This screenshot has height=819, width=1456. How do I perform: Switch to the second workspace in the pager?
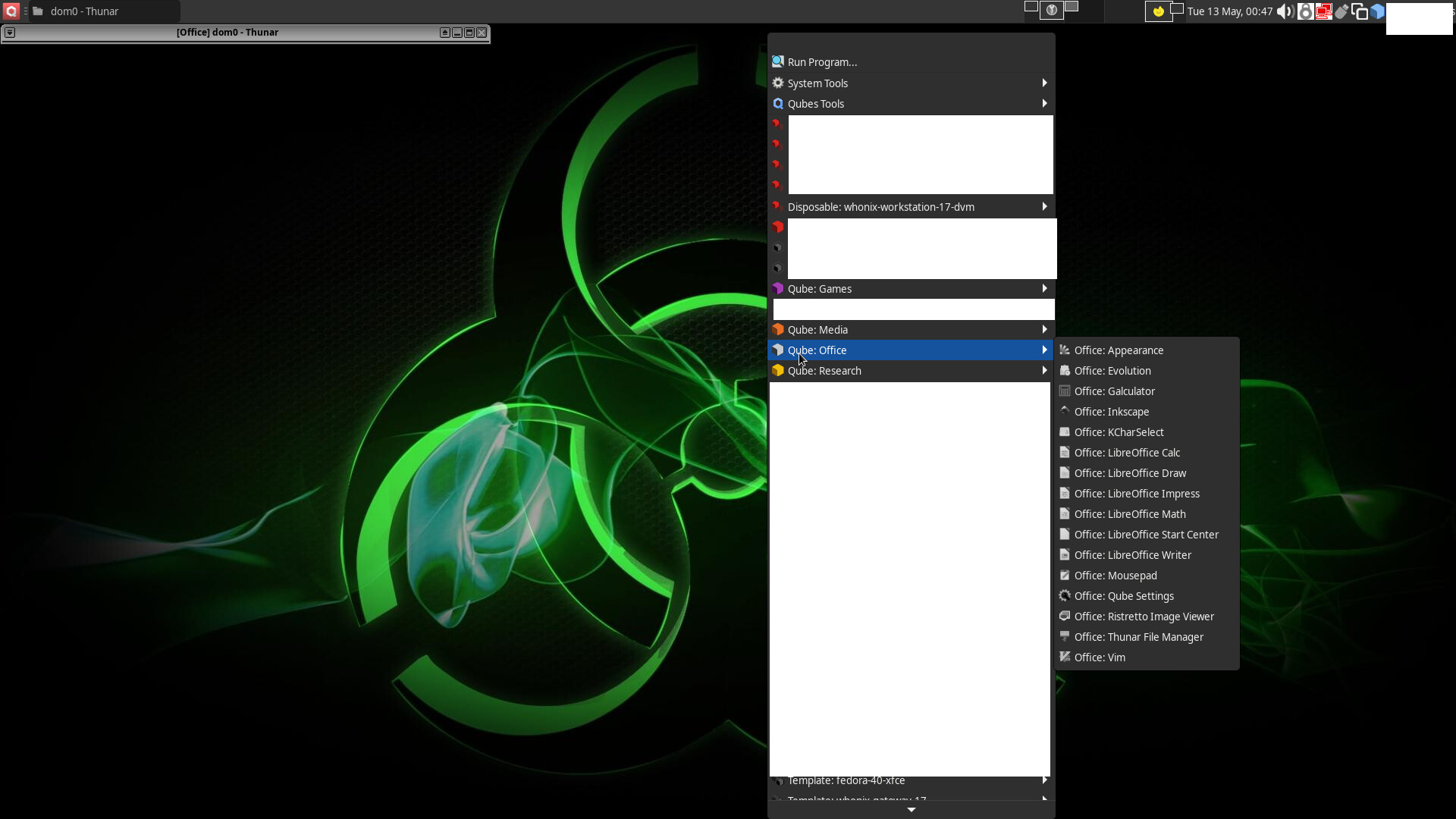(1052, 10)
